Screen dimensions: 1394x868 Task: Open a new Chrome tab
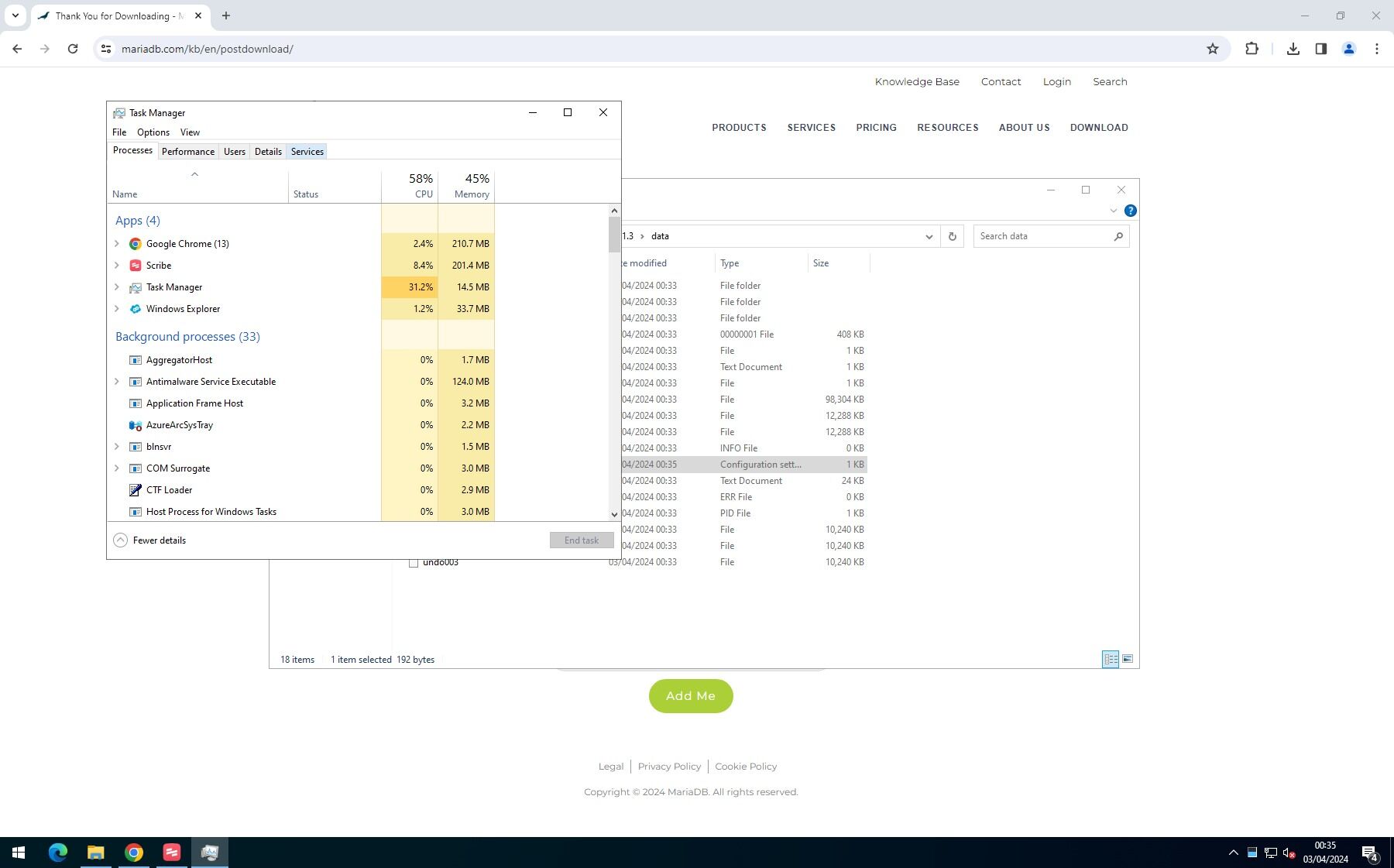[226, 15]
